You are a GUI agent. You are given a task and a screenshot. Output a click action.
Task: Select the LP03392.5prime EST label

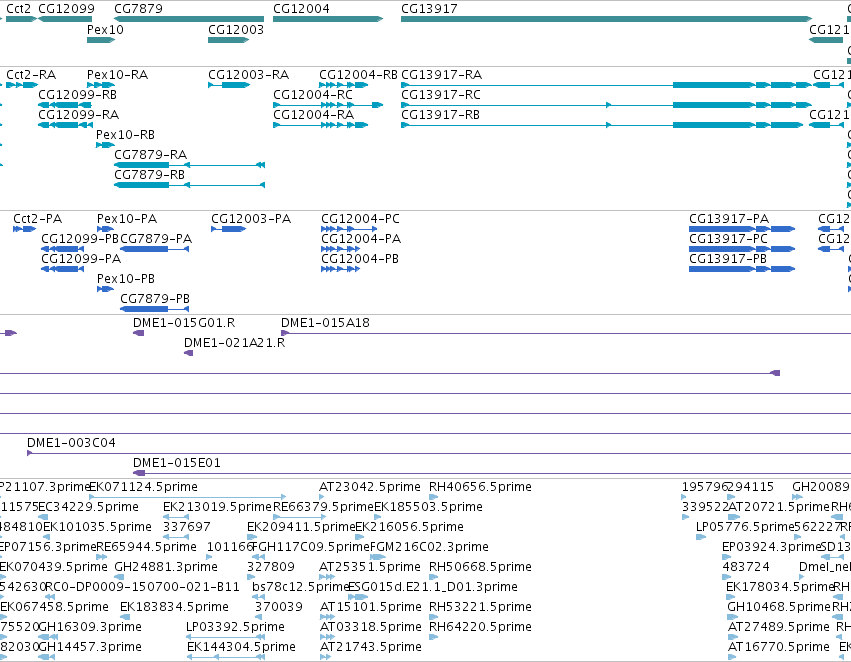pyautogui.click(x=235, y=627)
